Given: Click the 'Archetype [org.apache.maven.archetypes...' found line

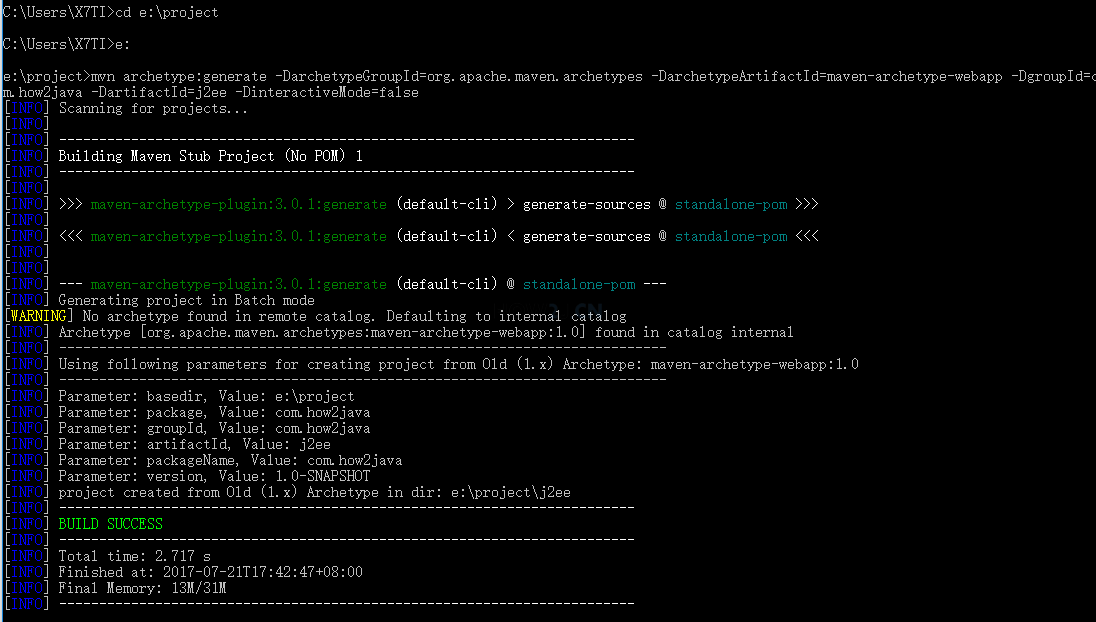Looking at the screenshot, I should tap(425, 332).
